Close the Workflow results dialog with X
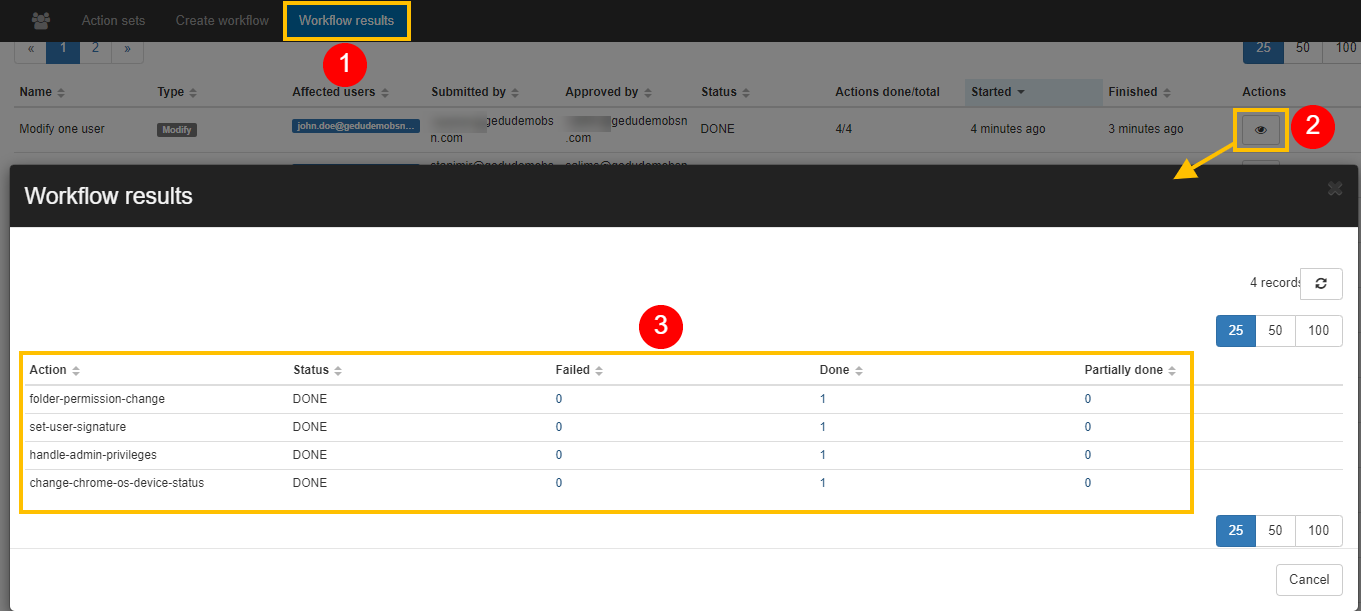This screenshot has height=611, width=1361. 1334,189
